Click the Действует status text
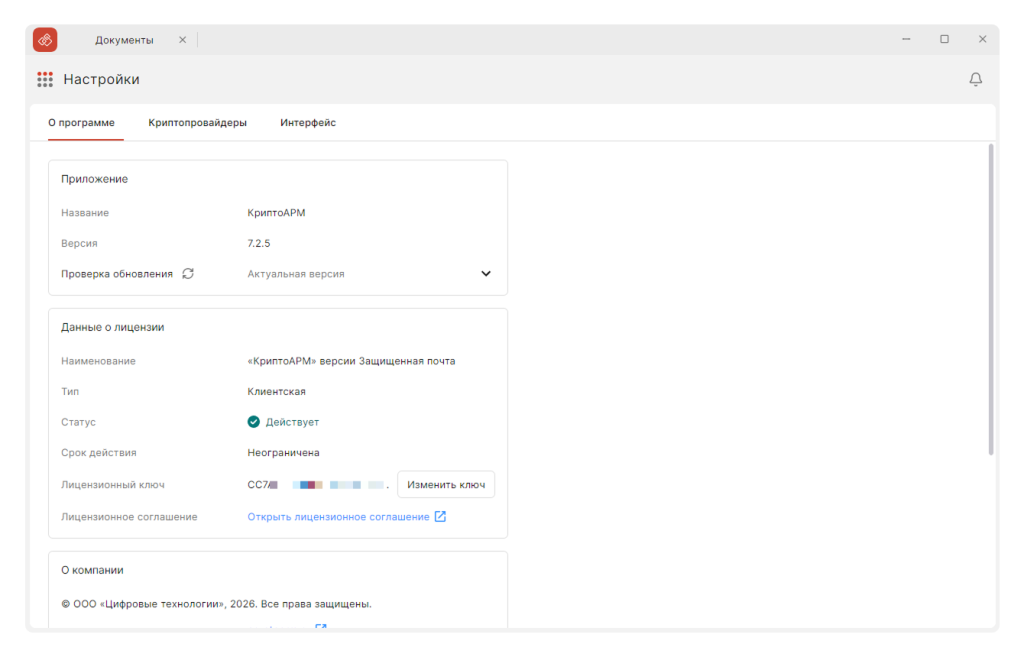The image size is (1024, 657). coord(292,423)
